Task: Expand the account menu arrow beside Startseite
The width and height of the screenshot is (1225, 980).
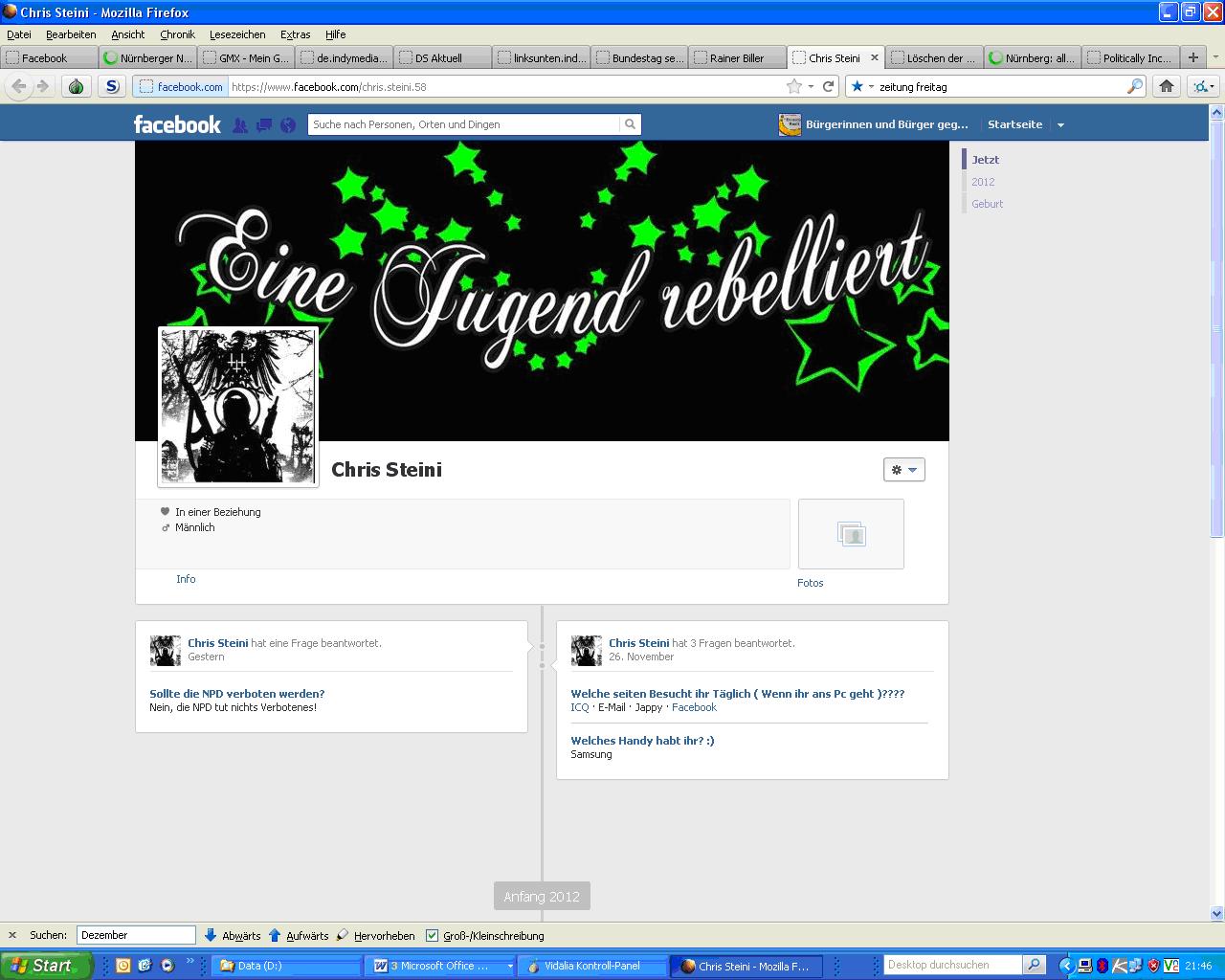Action: tap(1060, 125)
